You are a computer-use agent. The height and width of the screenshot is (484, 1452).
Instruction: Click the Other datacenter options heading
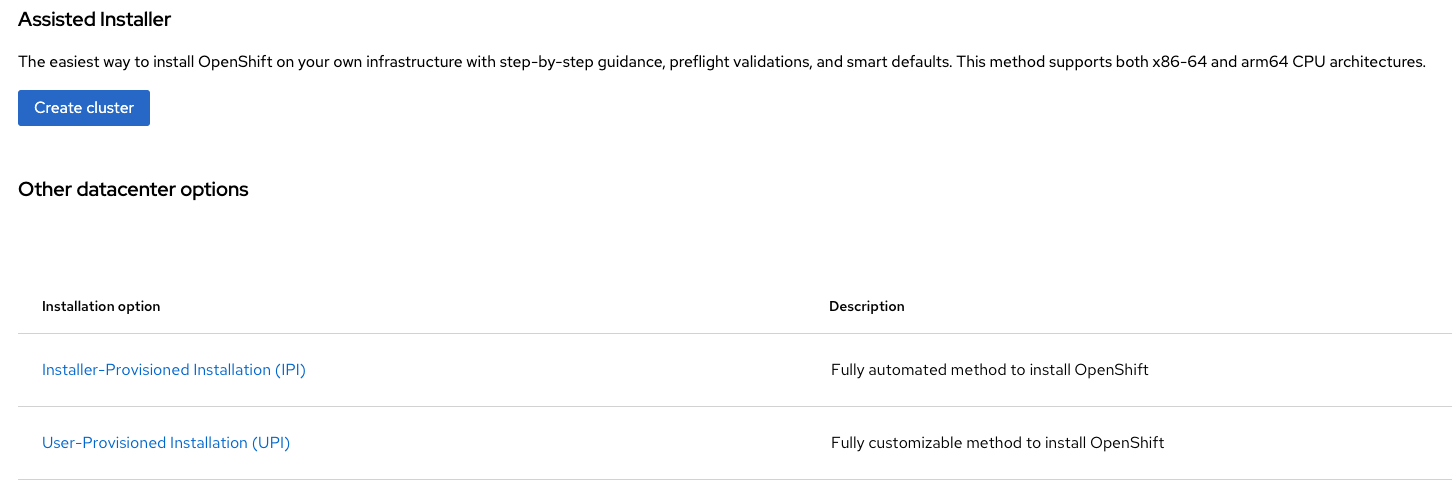point(133,190)
